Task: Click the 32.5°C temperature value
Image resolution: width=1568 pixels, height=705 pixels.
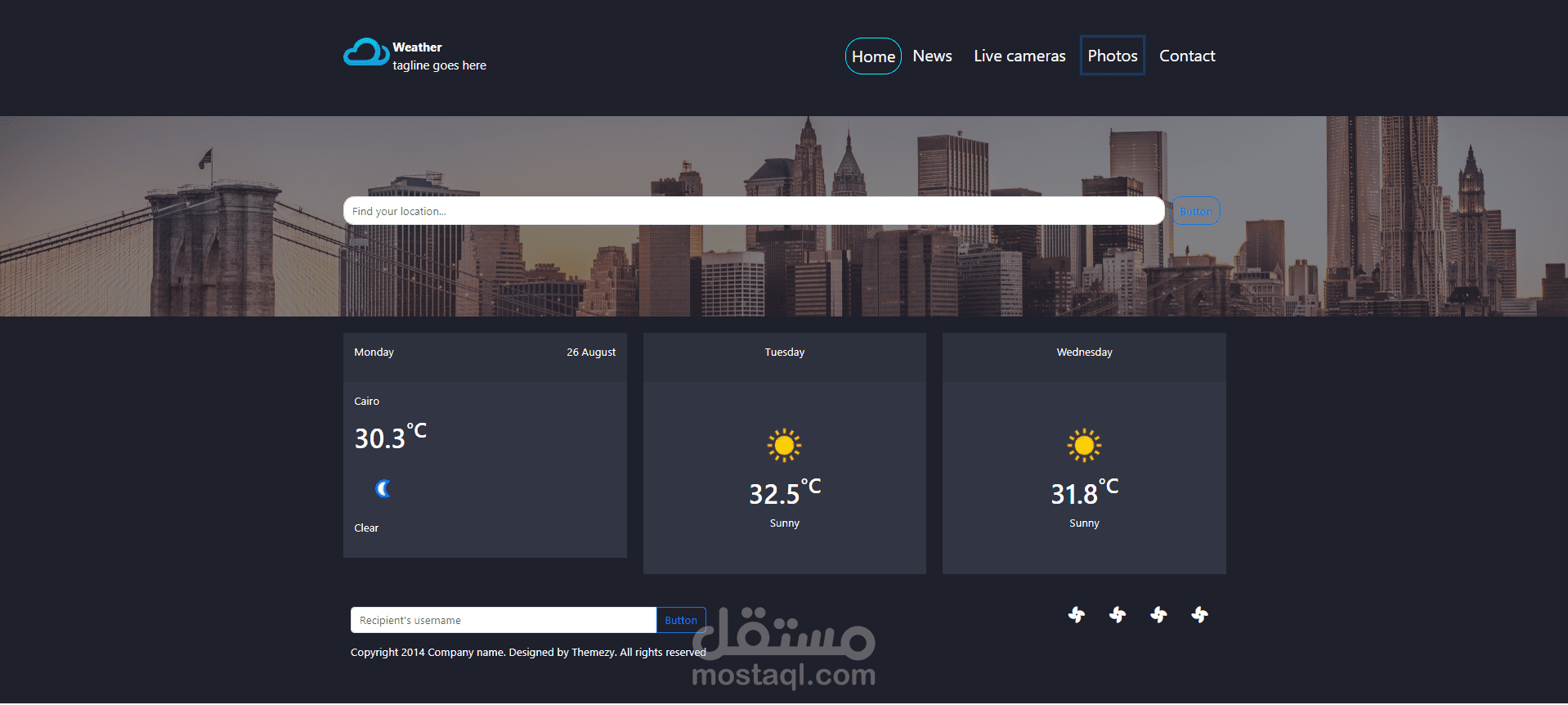Action: 784,492
